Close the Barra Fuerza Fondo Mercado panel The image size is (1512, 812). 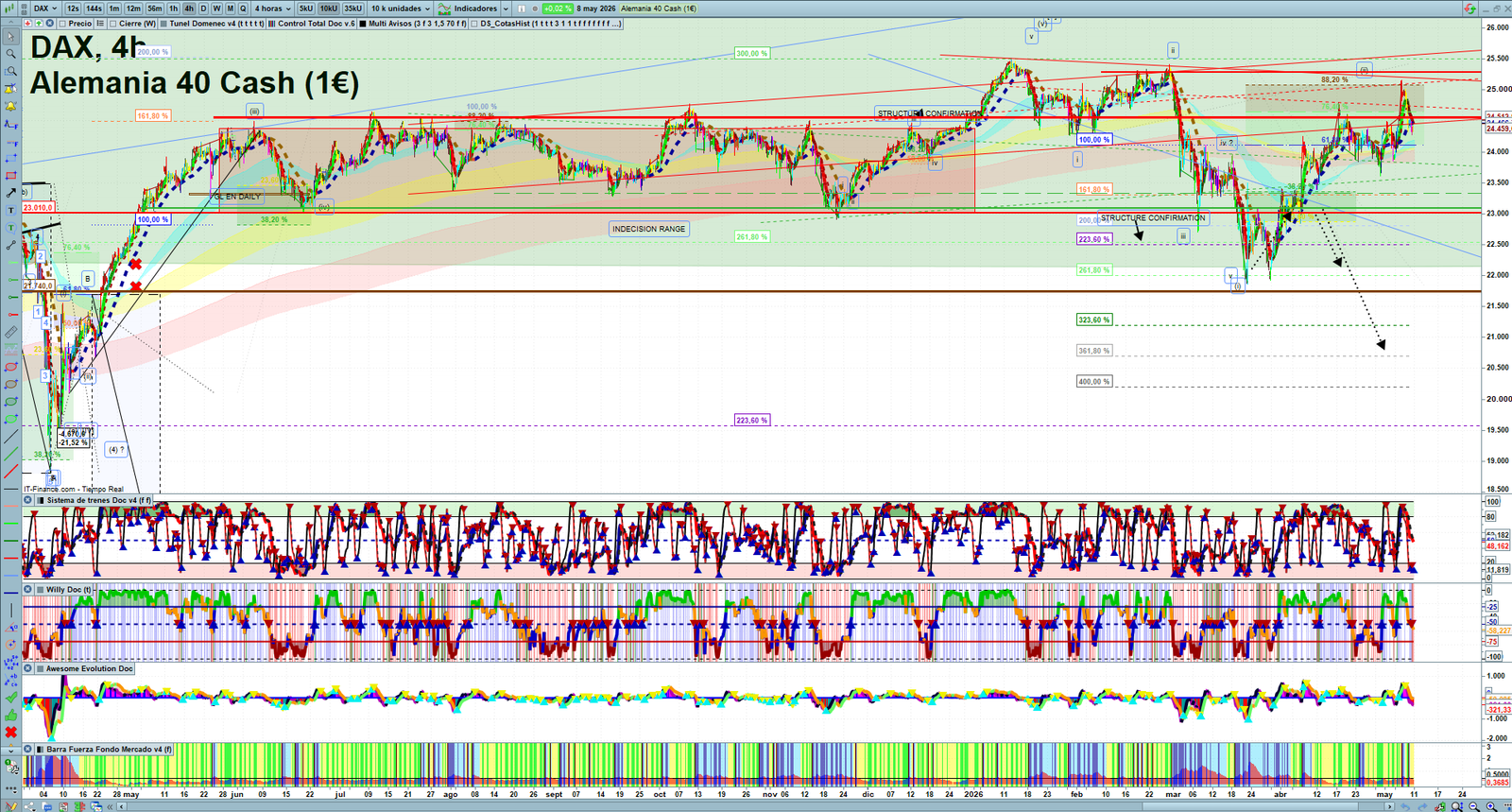[27, 749]
